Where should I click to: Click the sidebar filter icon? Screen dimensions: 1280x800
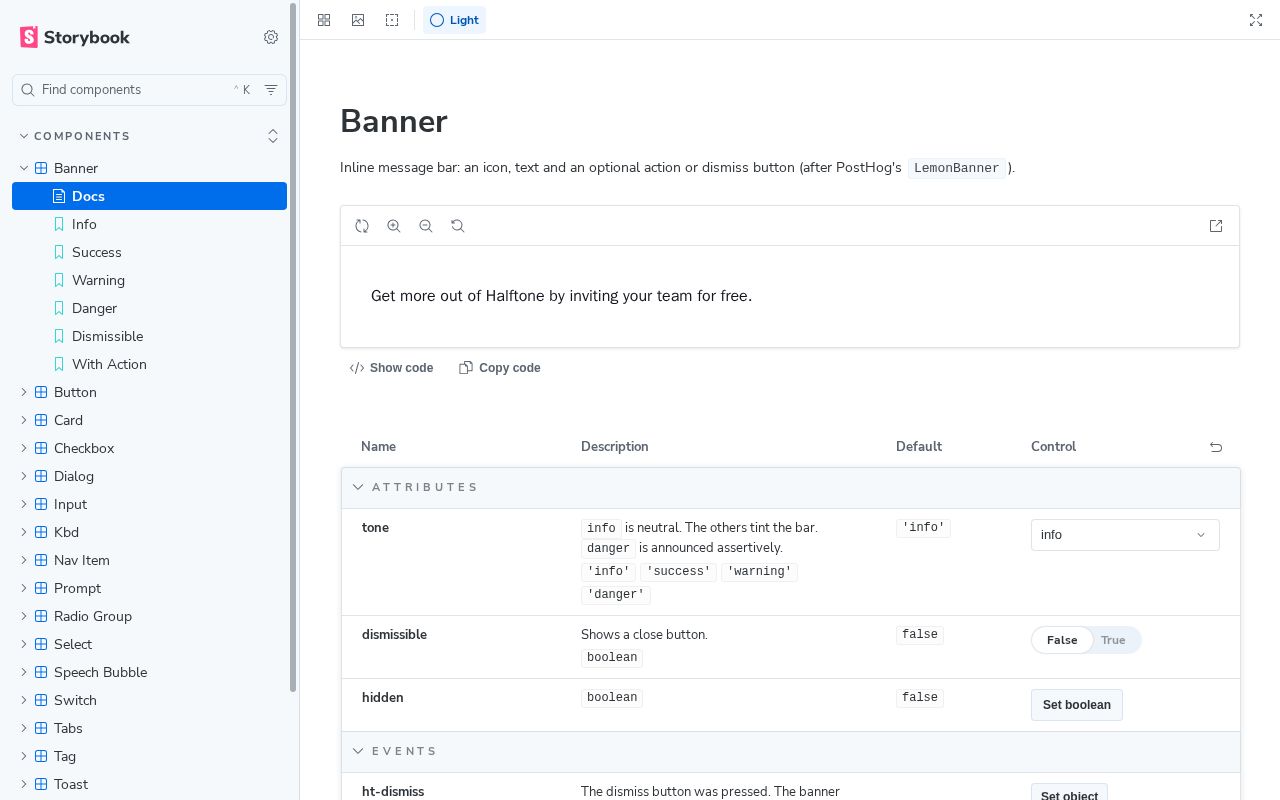pos(271,90)
